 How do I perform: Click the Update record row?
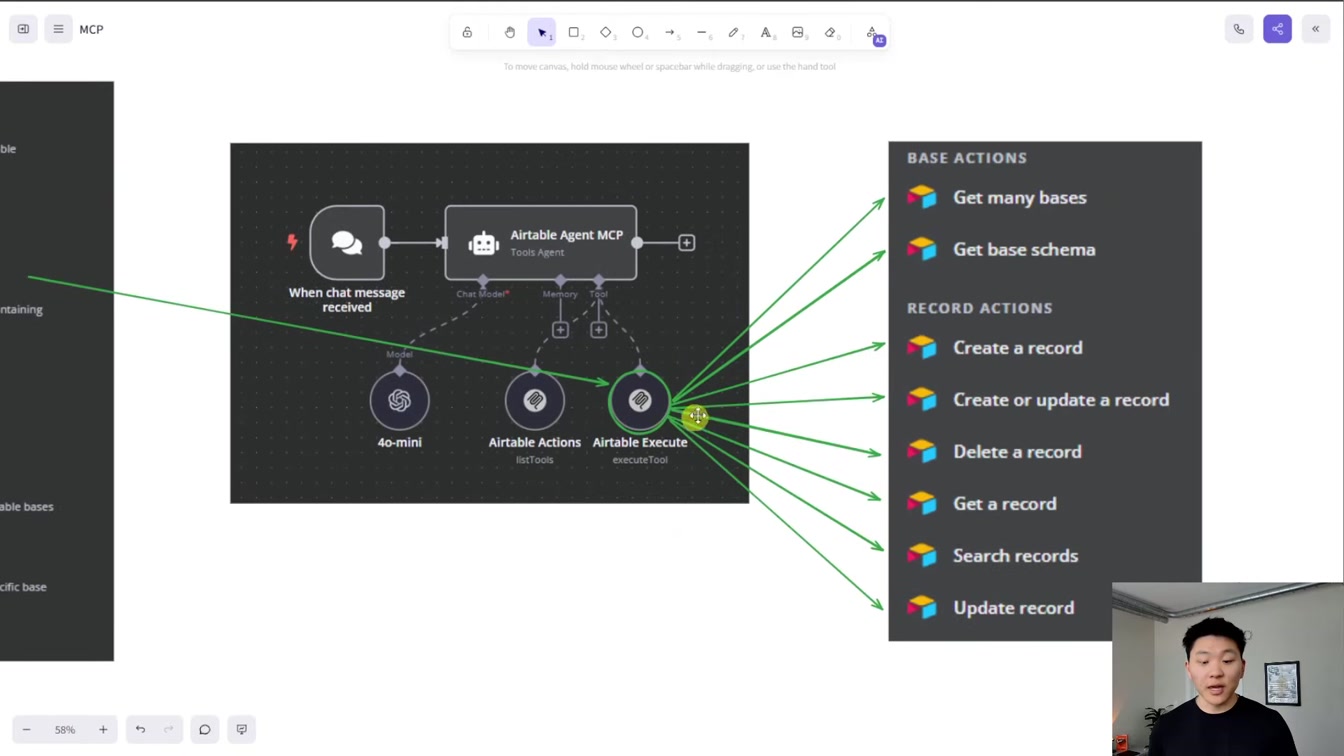(1000, 607)
